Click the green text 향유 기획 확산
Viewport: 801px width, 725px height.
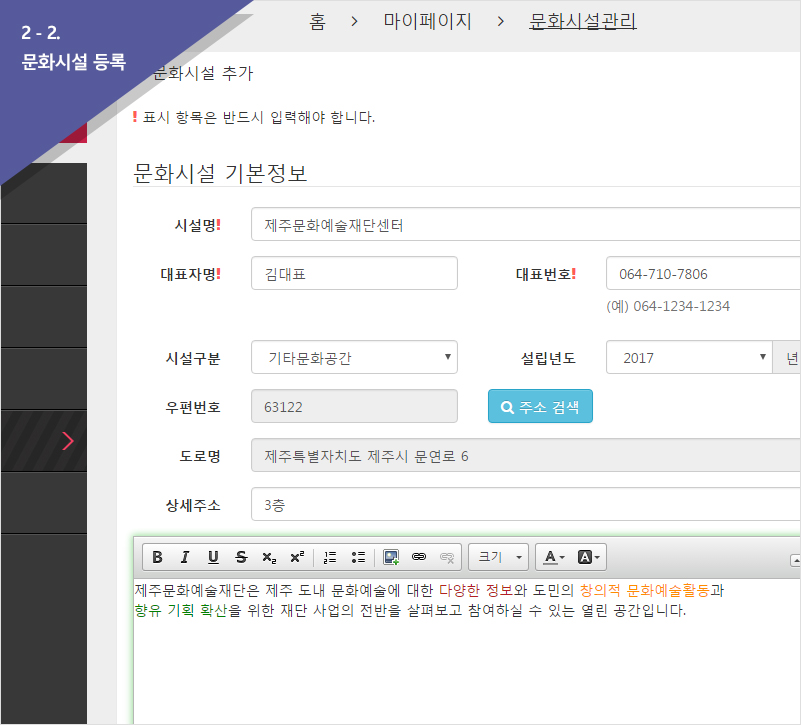[x=181, y=610]
